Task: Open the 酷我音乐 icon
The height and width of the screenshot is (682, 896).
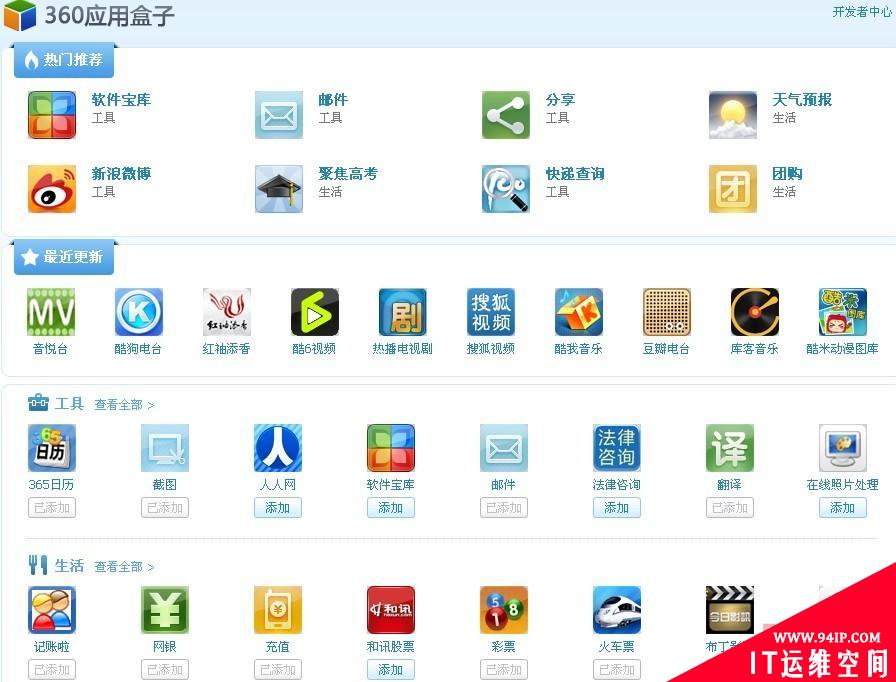Action: 579,312
